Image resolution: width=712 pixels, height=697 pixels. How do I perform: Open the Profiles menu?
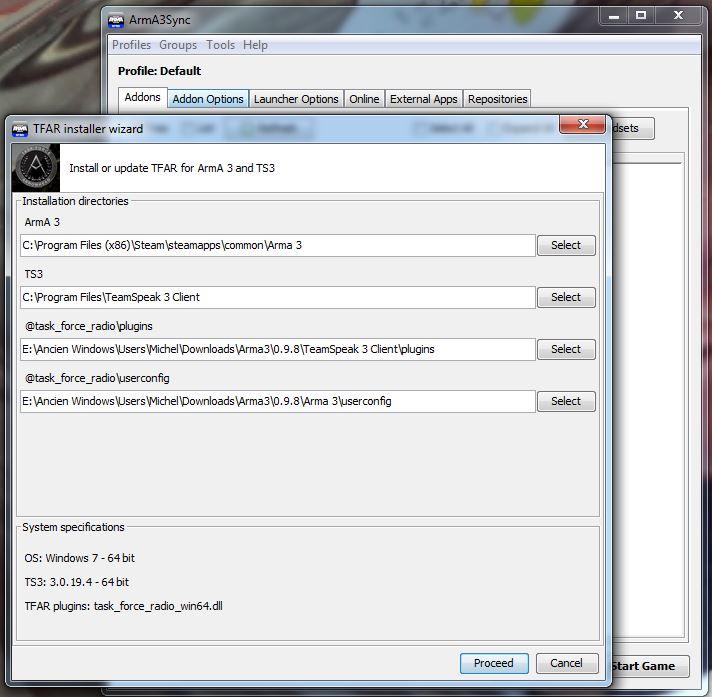pos(131,45)
